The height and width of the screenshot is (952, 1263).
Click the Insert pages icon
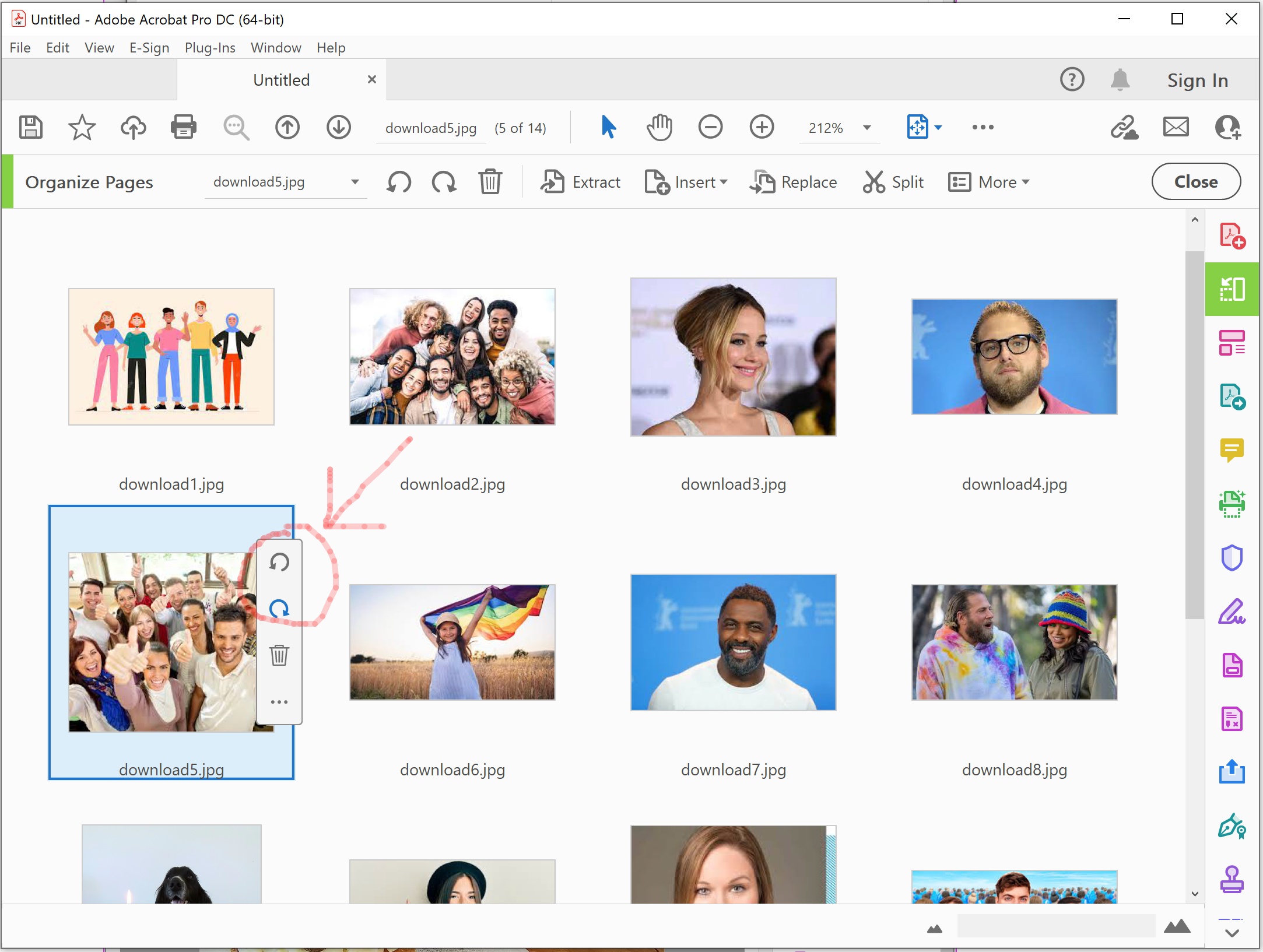657,183
